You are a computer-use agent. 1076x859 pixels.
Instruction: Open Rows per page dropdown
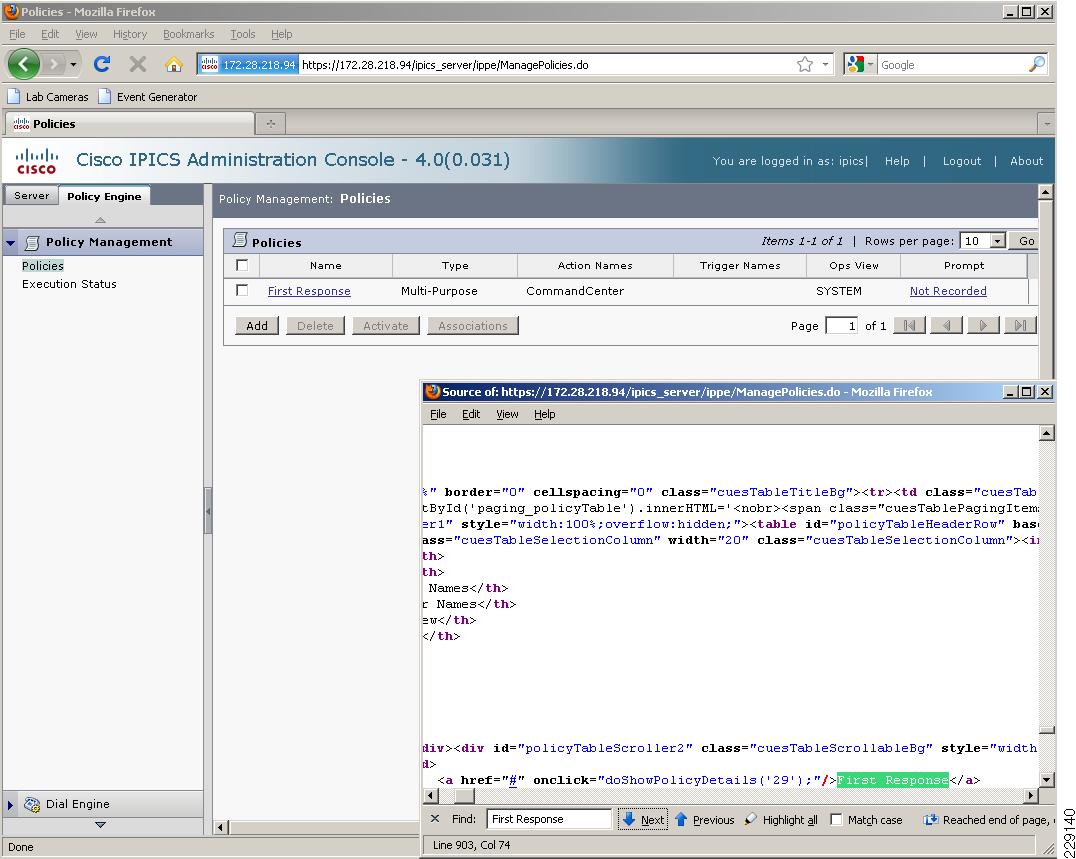coord(998,241)
